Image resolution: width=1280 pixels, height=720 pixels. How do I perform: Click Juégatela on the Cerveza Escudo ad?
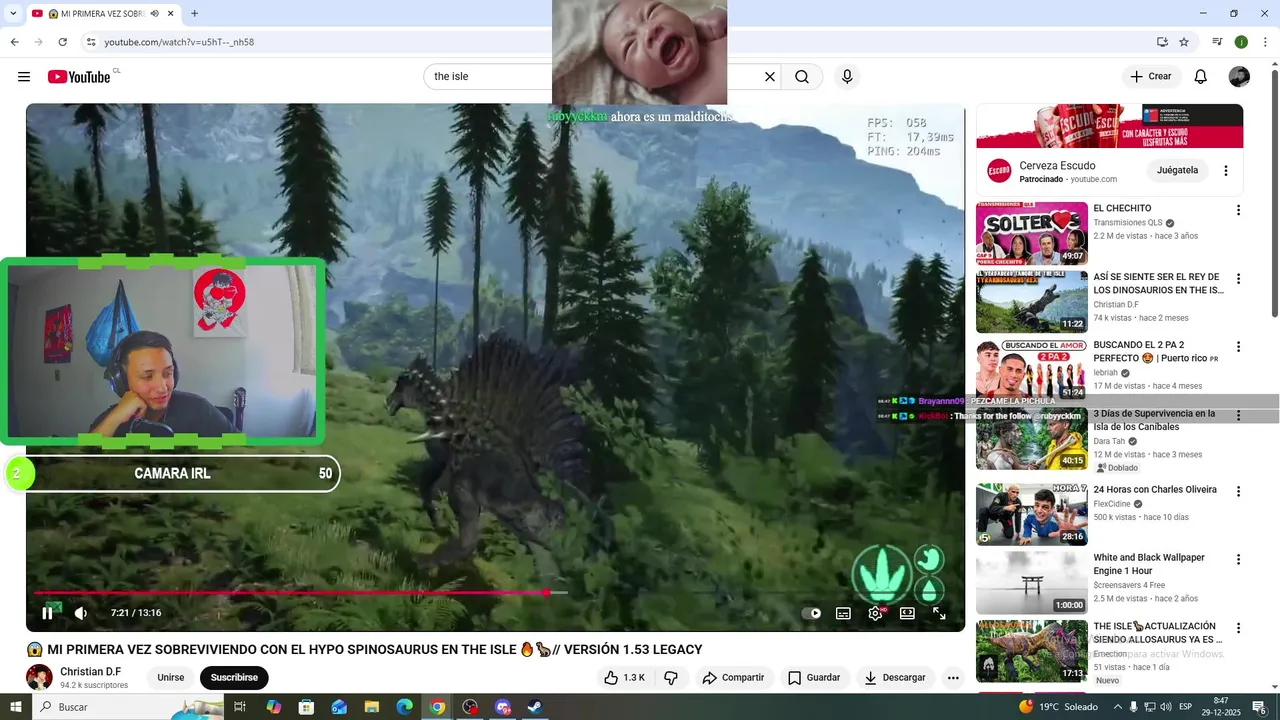click(1177, 171)
